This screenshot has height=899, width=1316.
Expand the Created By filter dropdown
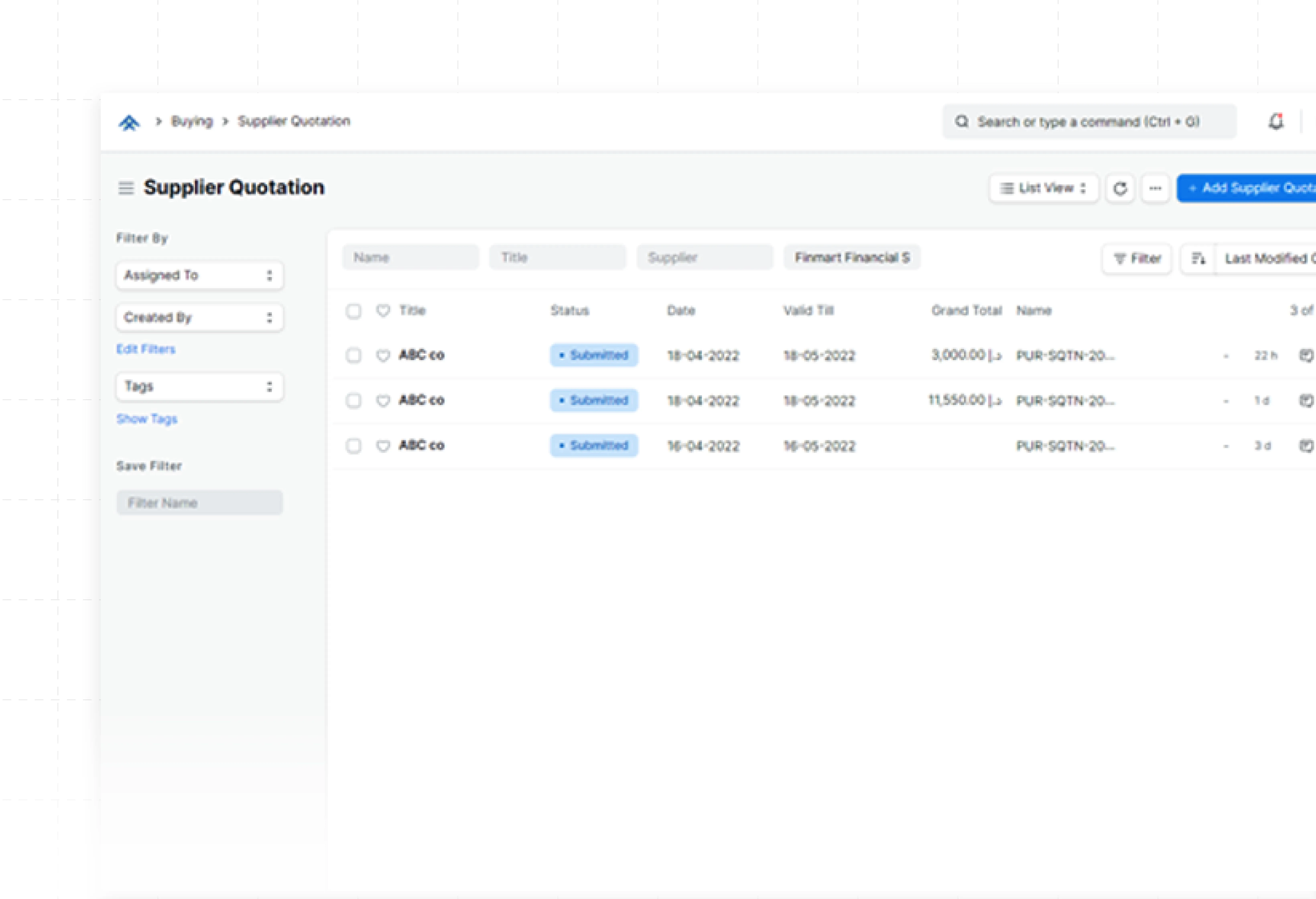tap(199, 318)
